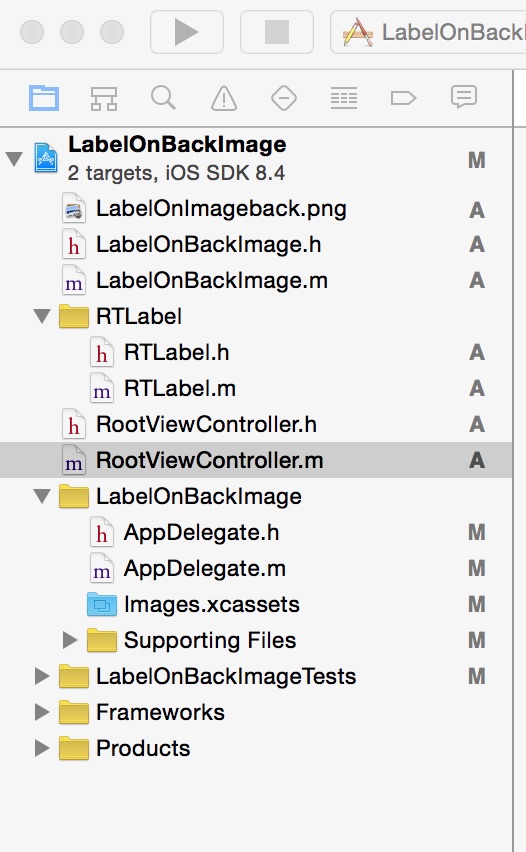The image size is (526, 852).
Task: Show the Symbol navigator hierarchy icon
Action: [104, 99]
